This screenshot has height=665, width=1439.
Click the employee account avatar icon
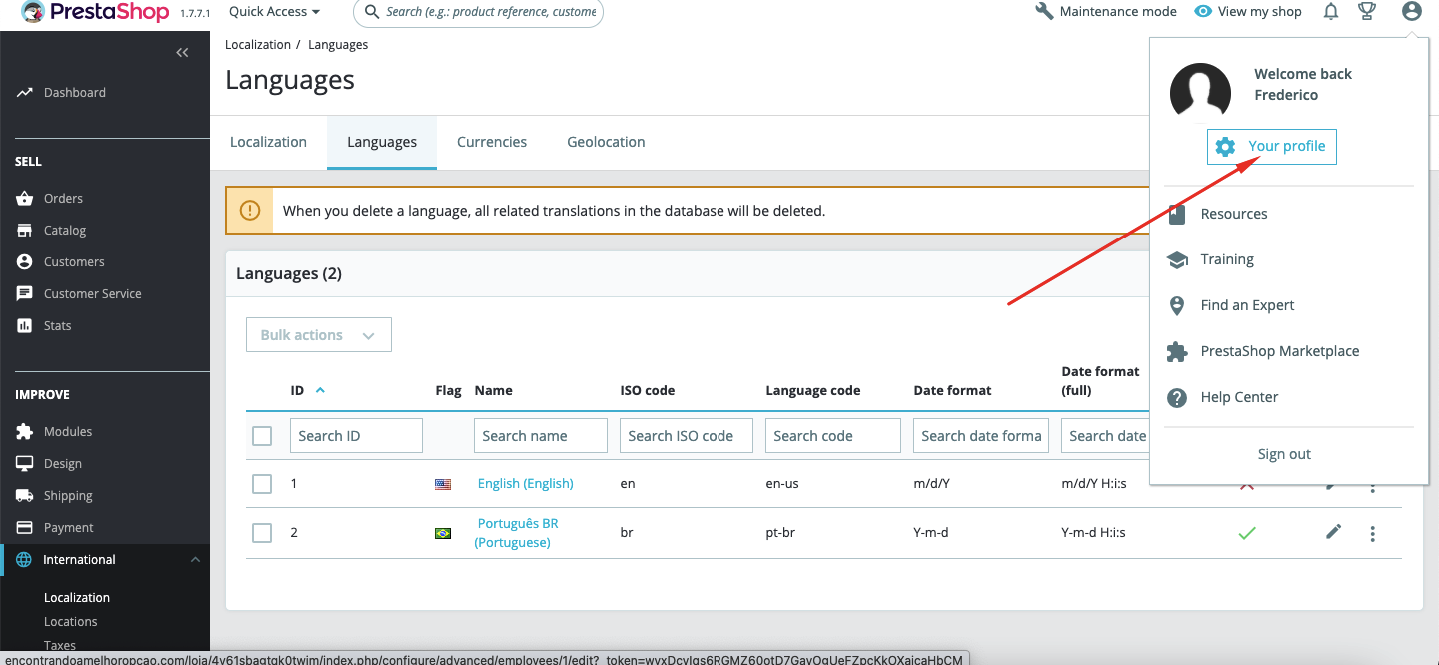point(1411,12)
